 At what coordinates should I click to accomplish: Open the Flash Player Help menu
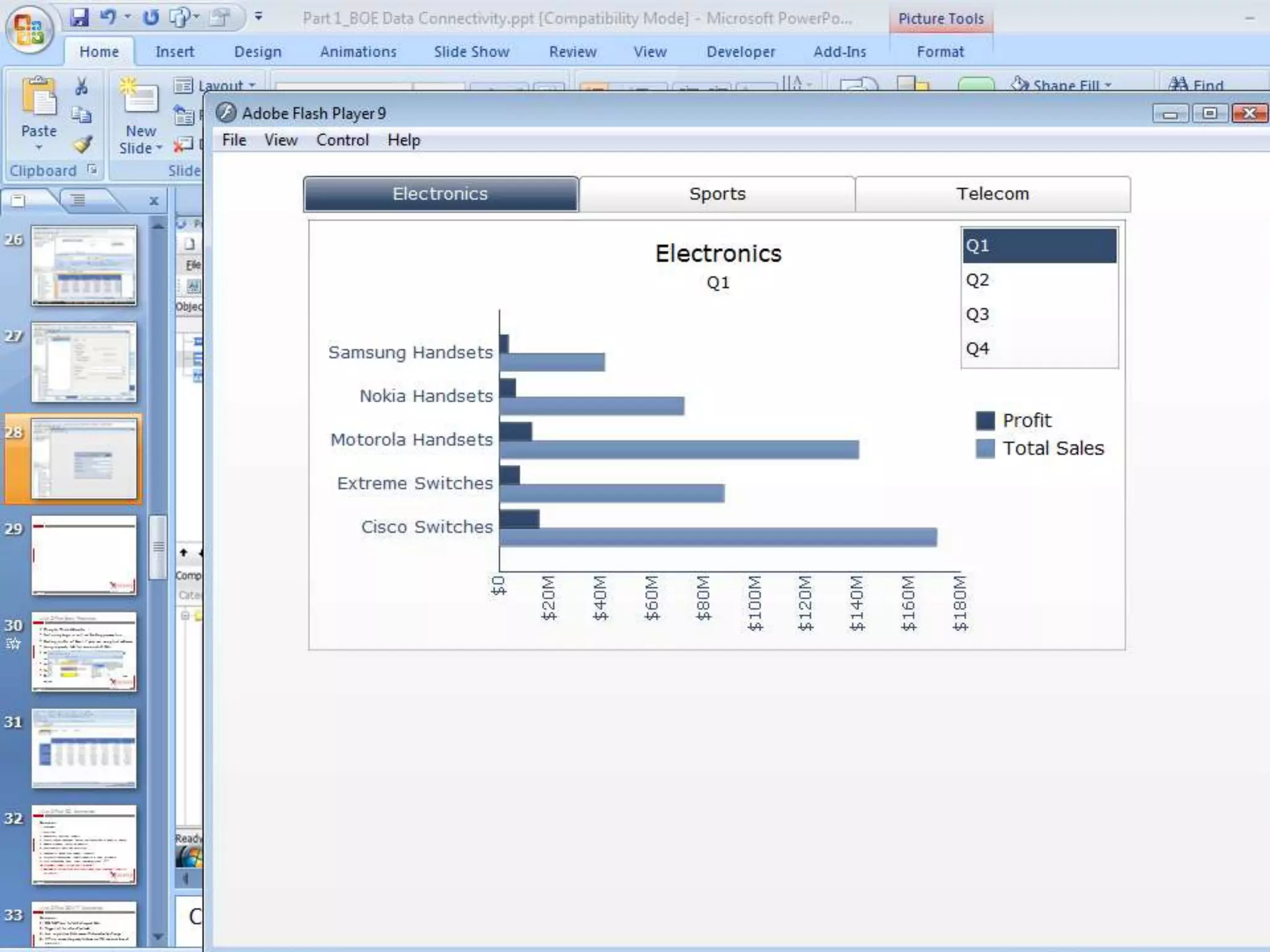[x=404, y=140]
